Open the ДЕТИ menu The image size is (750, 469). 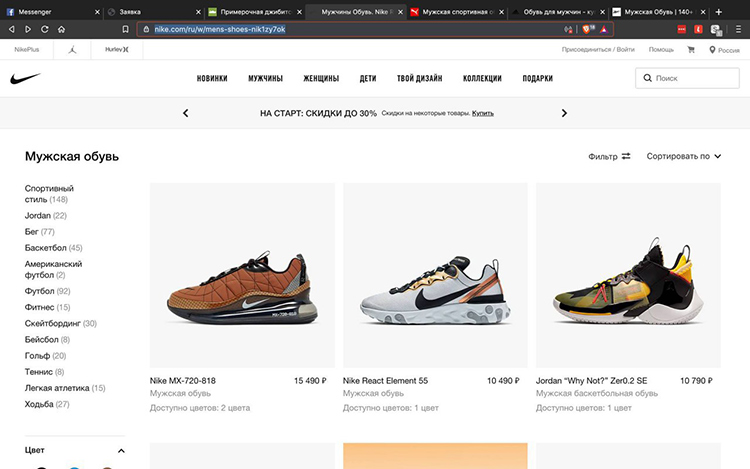click(x=368, y=78)
